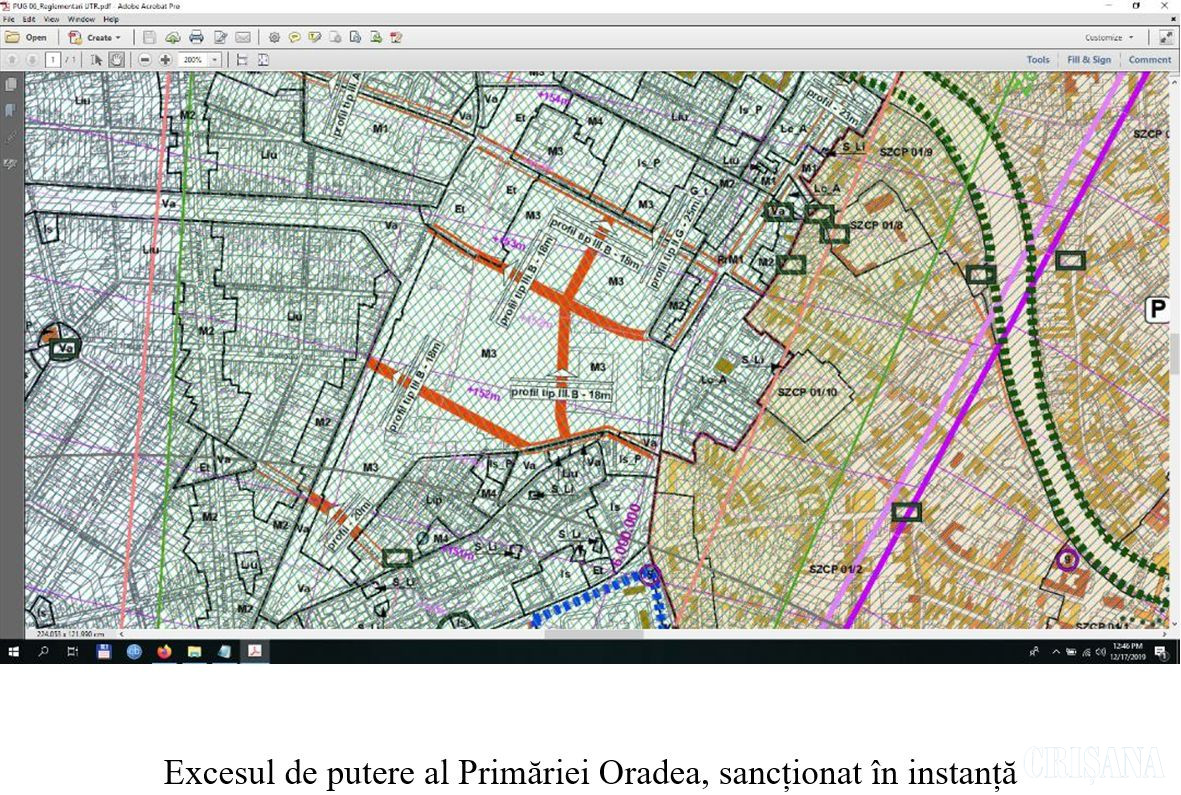The image size is (1181, 795).
Task: Click the zoom in plus button
Action: pos(165,60)
